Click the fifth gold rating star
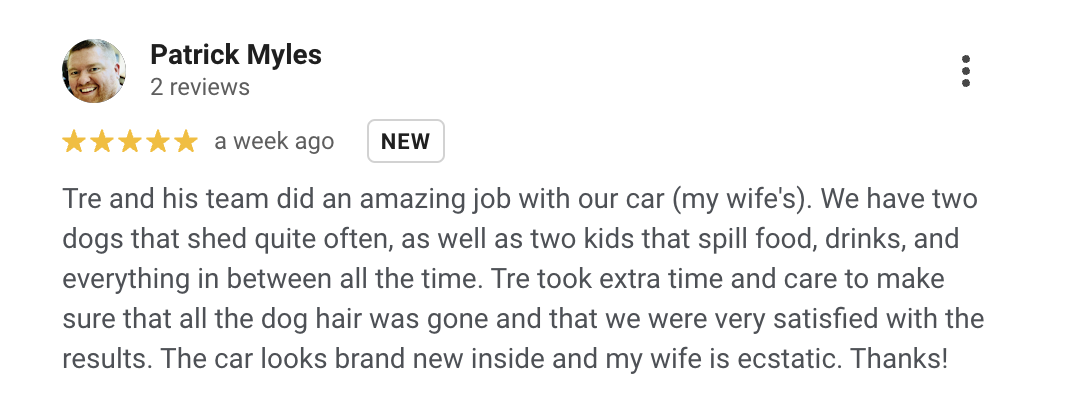The image size is (1078, 408). (x=186, y=142)
